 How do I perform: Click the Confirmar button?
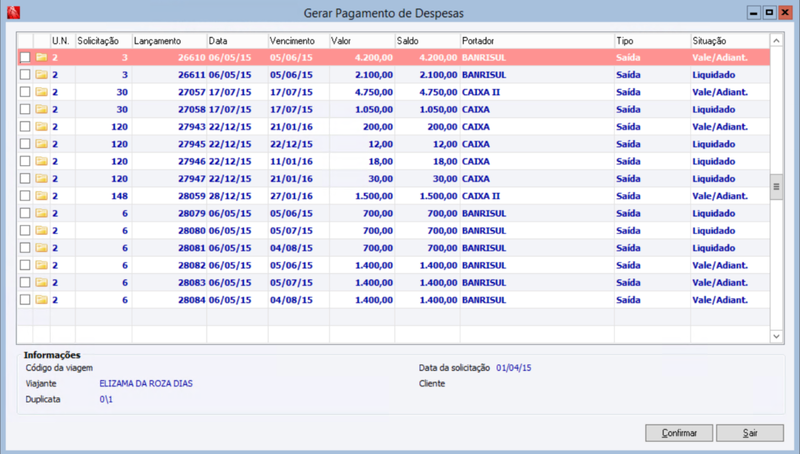[679, 433]
